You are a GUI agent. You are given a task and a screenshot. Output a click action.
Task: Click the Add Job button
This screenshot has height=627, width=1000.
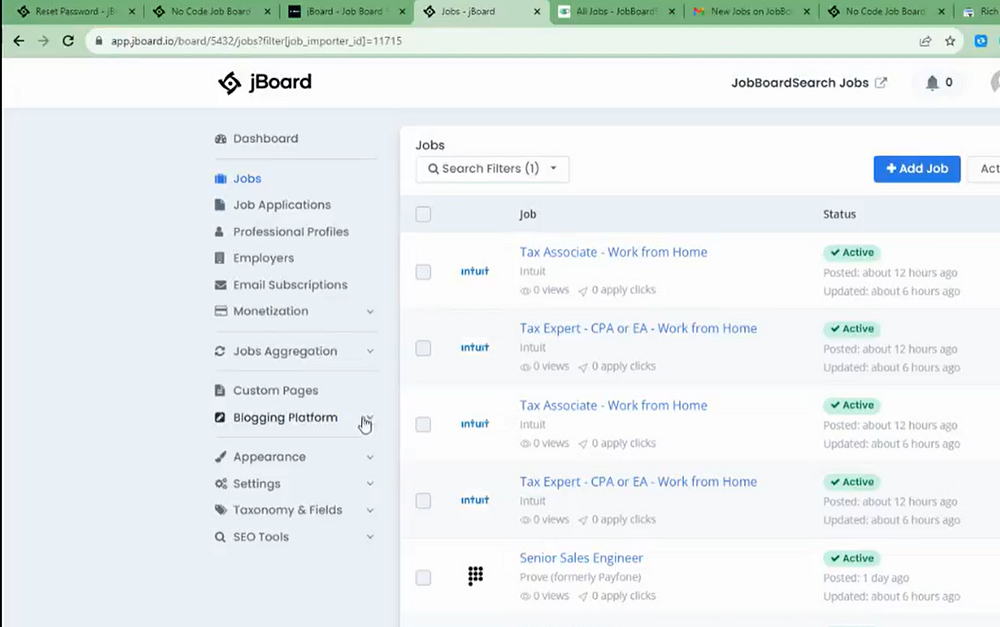click(x=916, y=169)
